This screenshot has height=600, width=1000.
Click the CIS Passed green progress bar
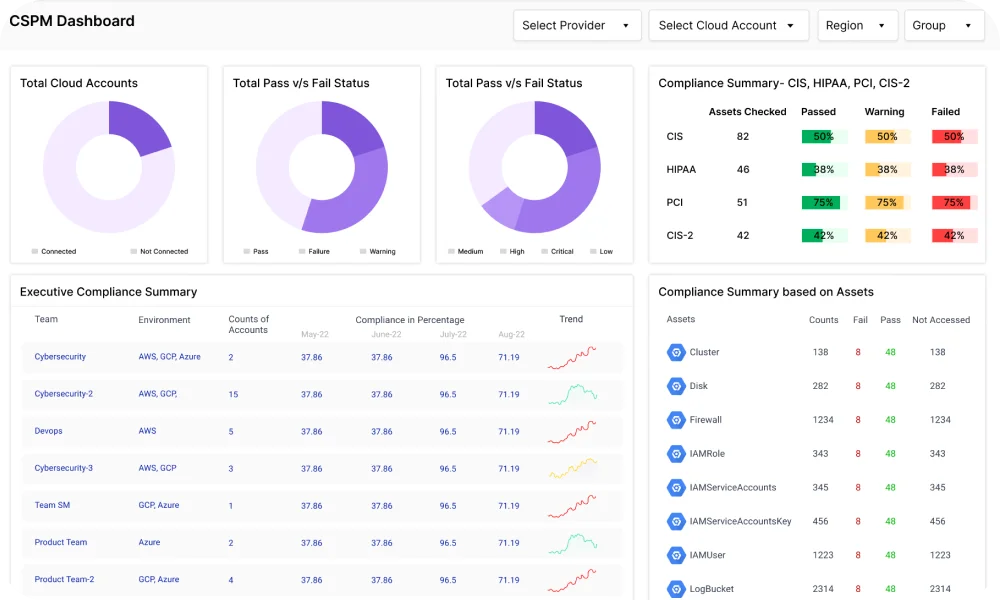[823, 137]
